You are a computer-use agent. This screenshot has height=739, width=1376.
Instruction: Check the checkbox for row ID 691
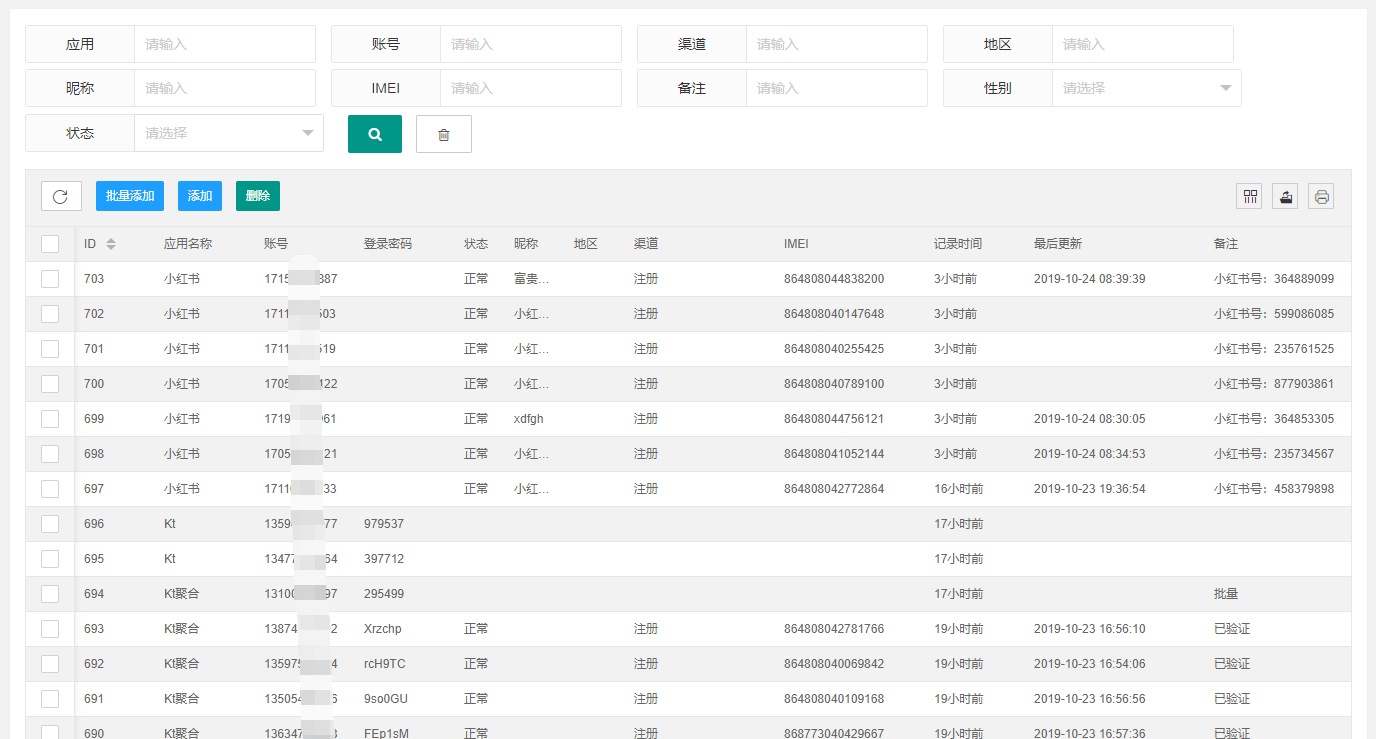click(x=50, y=699)
